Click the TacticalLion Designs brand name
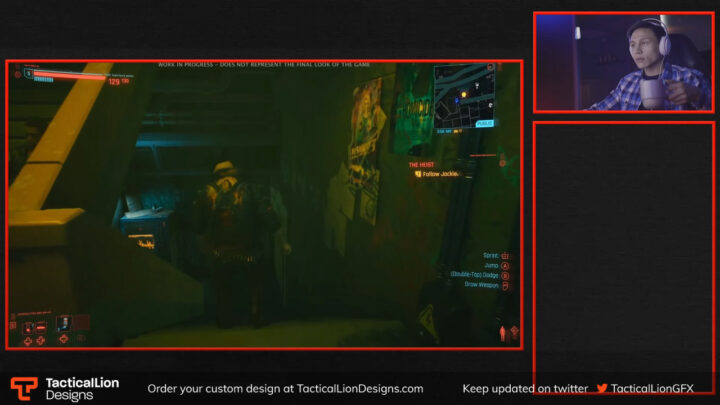 [82, 388]
